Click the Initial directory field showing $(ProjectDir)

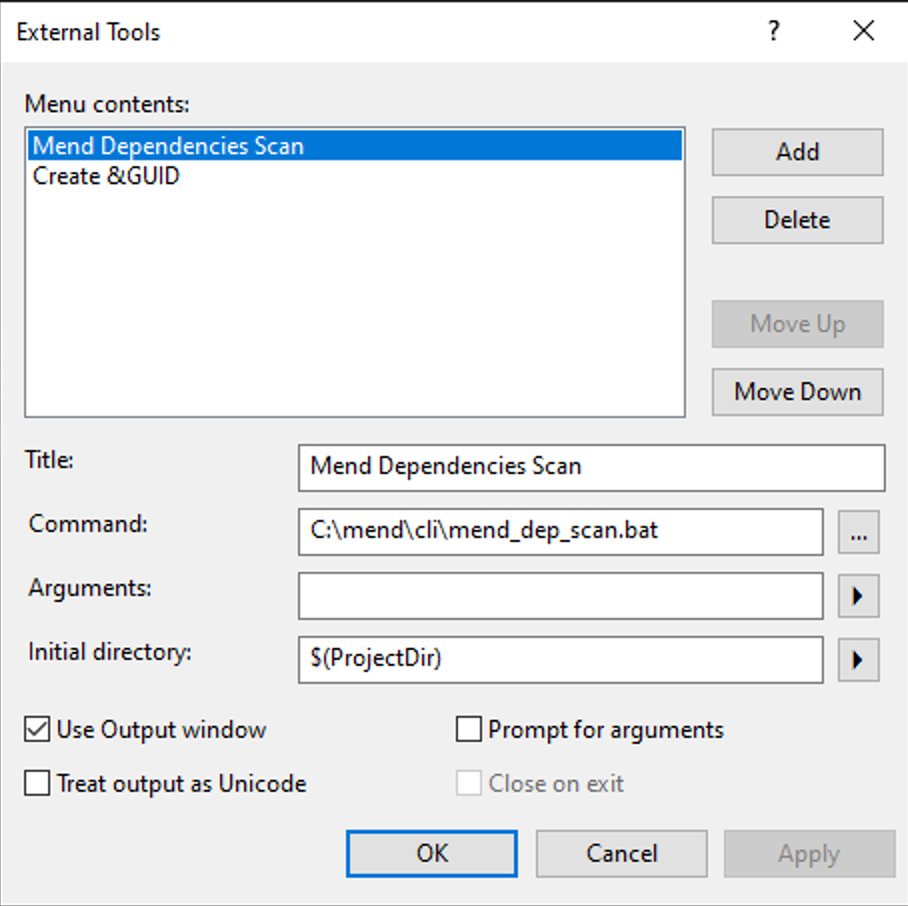[560, 660]
